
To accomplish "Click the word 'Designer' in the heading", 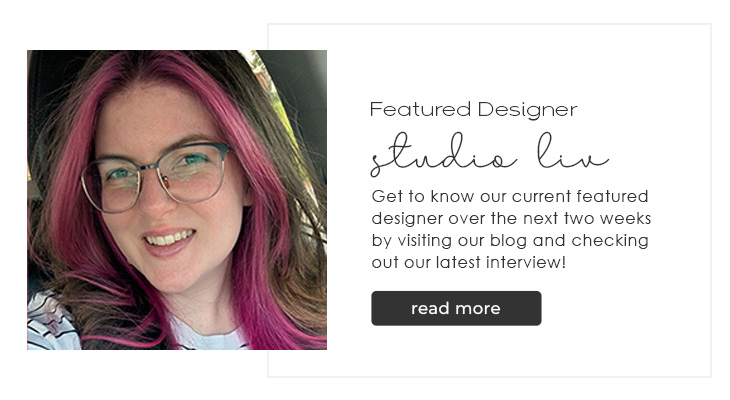I will coord(527,110).
